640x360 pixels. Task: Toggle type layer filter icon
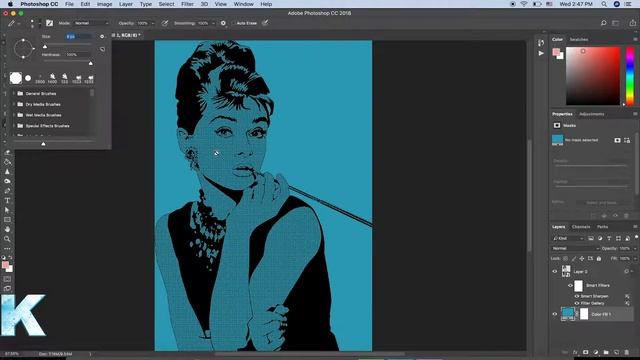coord(609,238)
